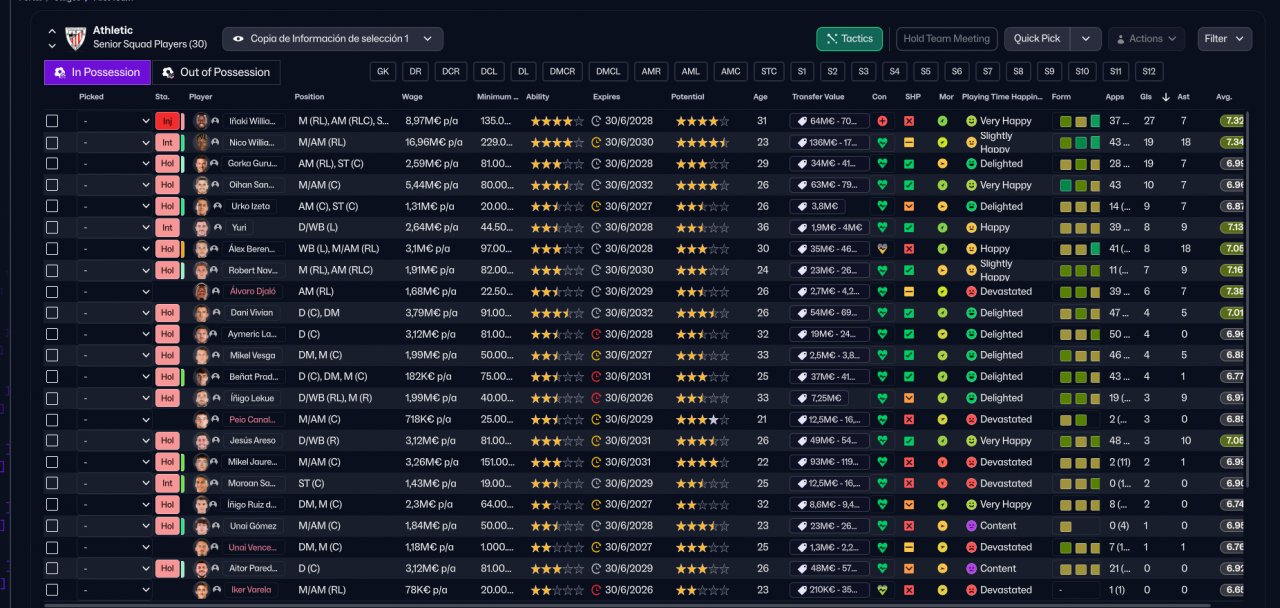Open Picked dropdown for Urko Izeta
The height and width of the screenshot is (608, 1280).
[115, 206]
